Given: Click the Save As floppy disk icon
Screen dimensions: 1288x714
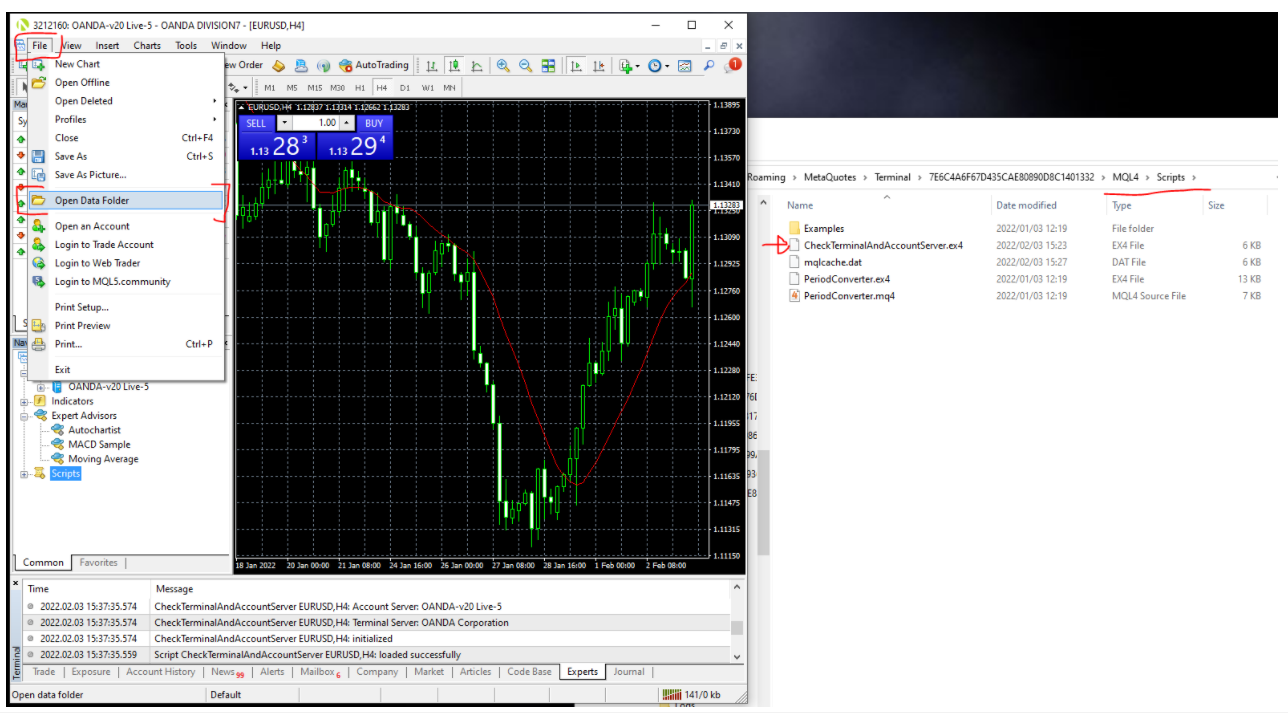Looking at the screenshot, I should coord(38,156).
